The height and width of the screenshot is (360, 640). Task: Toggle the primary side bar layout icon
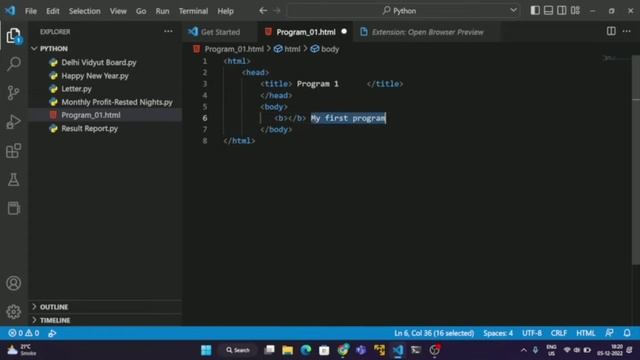535,11
